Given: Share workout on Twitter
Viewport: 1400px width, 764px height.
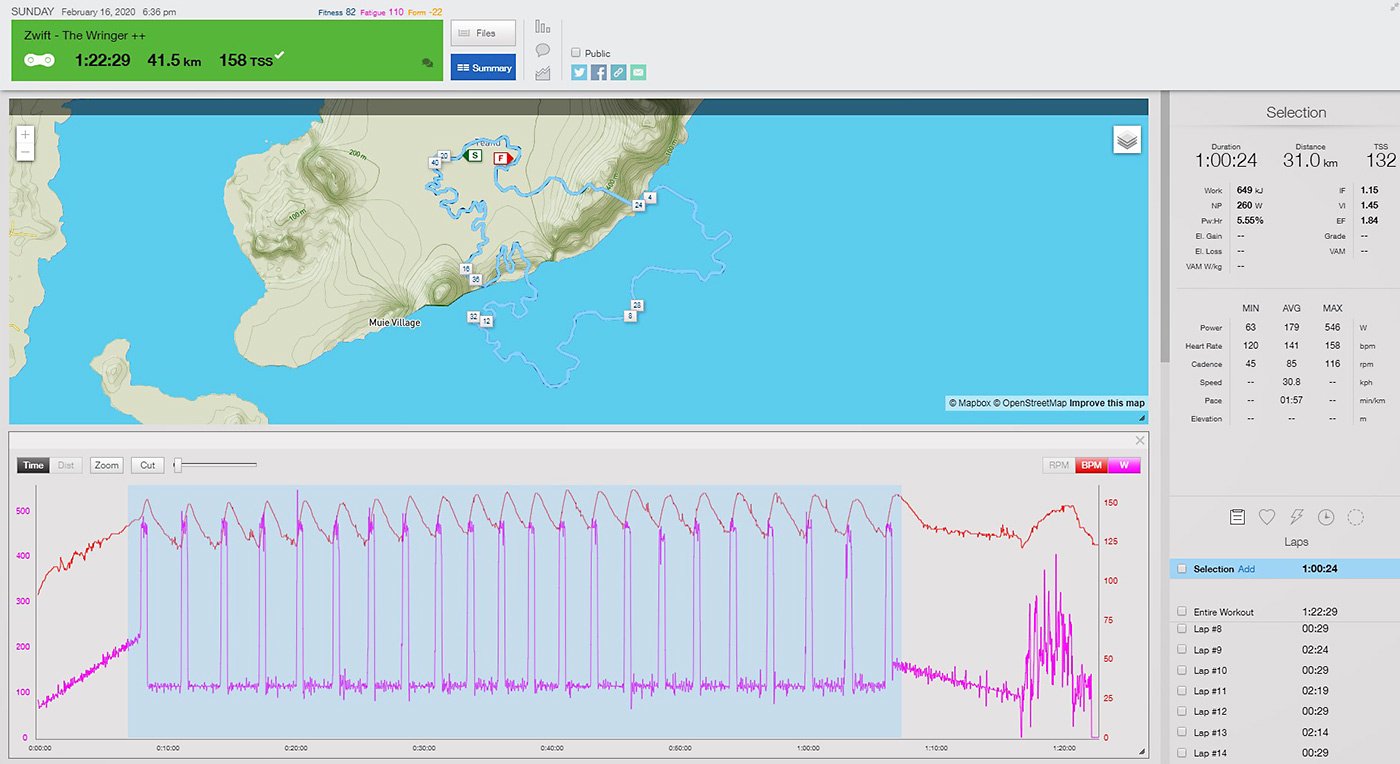Looking at the screenshot, I should pyautogui.click(x=579, y=72).
